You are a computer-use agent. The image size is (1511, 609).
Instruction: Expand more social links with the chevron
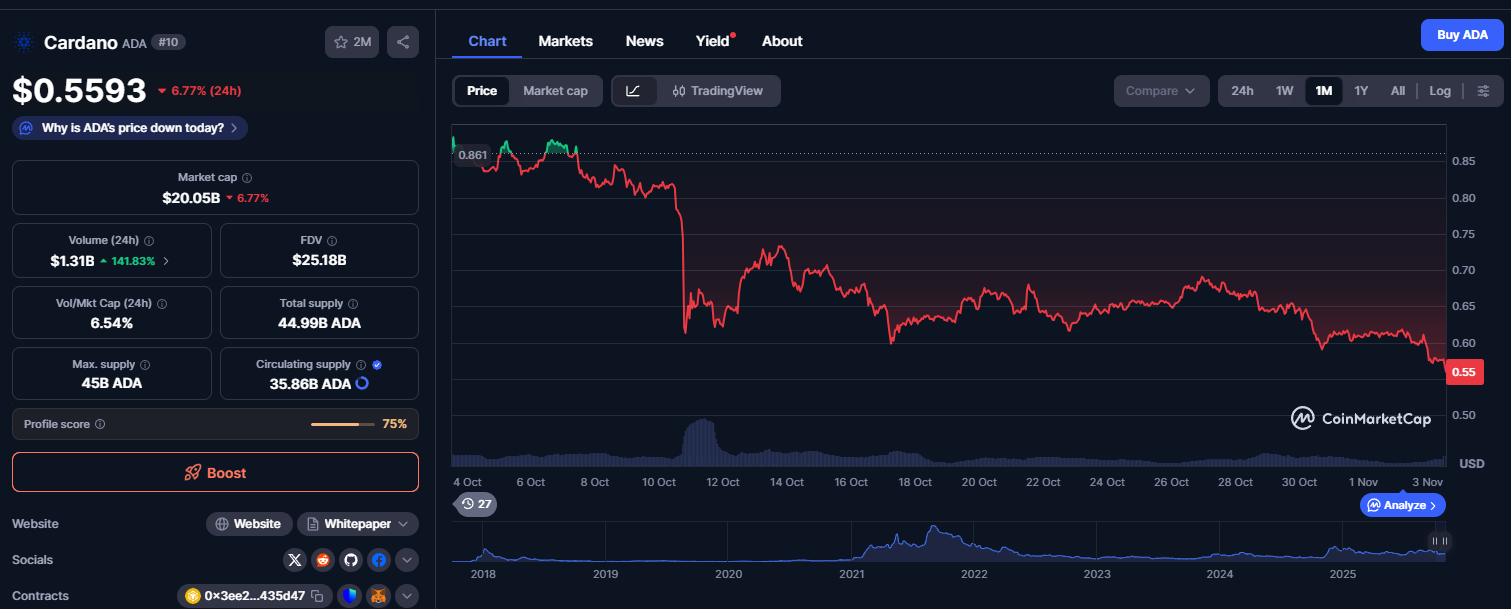pos(407,560)
